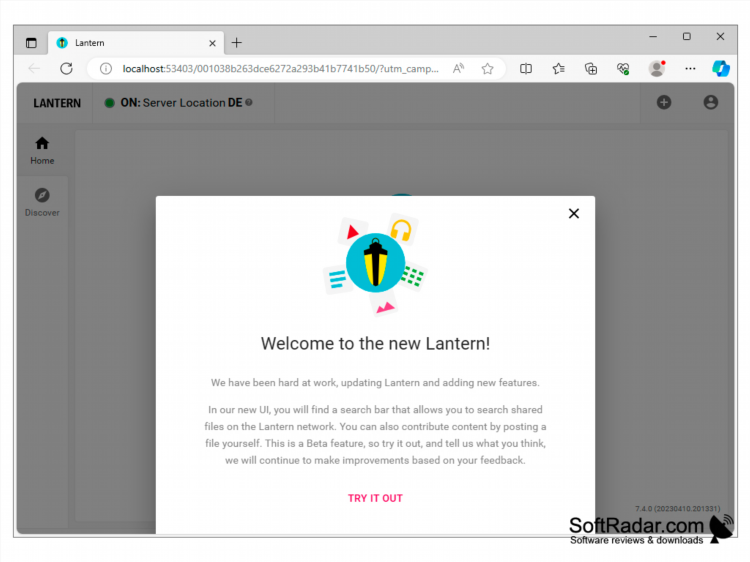Open the Settings and more ellipsis menu
Screen dimensions: 750x562
[690, 69]
